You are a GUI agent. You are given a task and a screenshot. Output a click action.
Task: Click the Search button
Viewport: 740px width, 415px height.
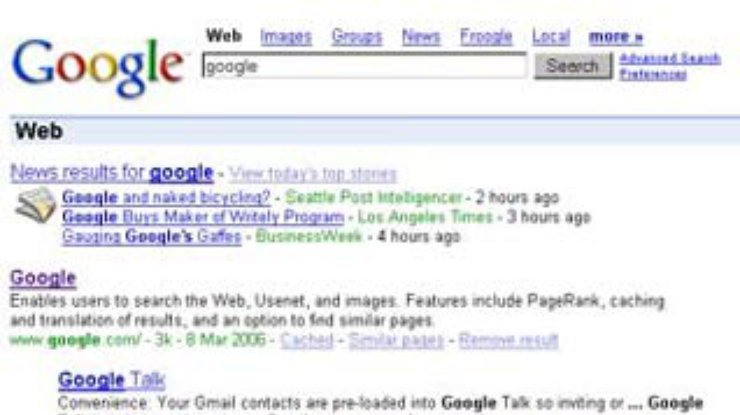pos(573,66)
